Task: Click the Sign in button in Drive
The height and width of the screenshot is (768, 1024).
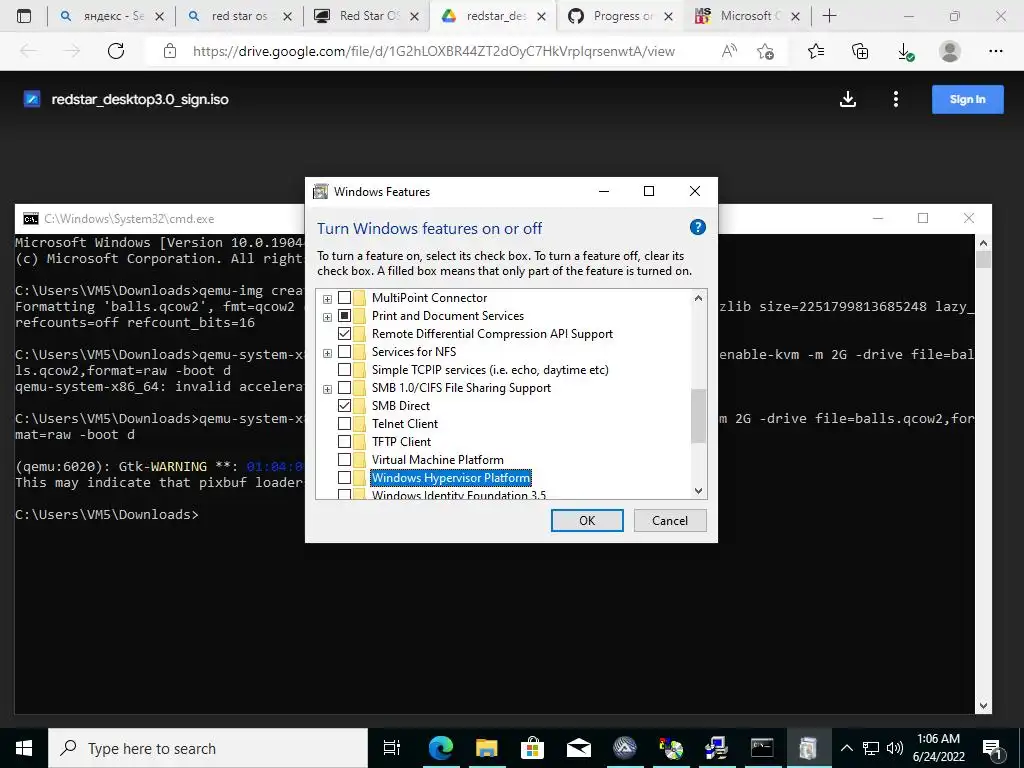Action: point(967,99)
